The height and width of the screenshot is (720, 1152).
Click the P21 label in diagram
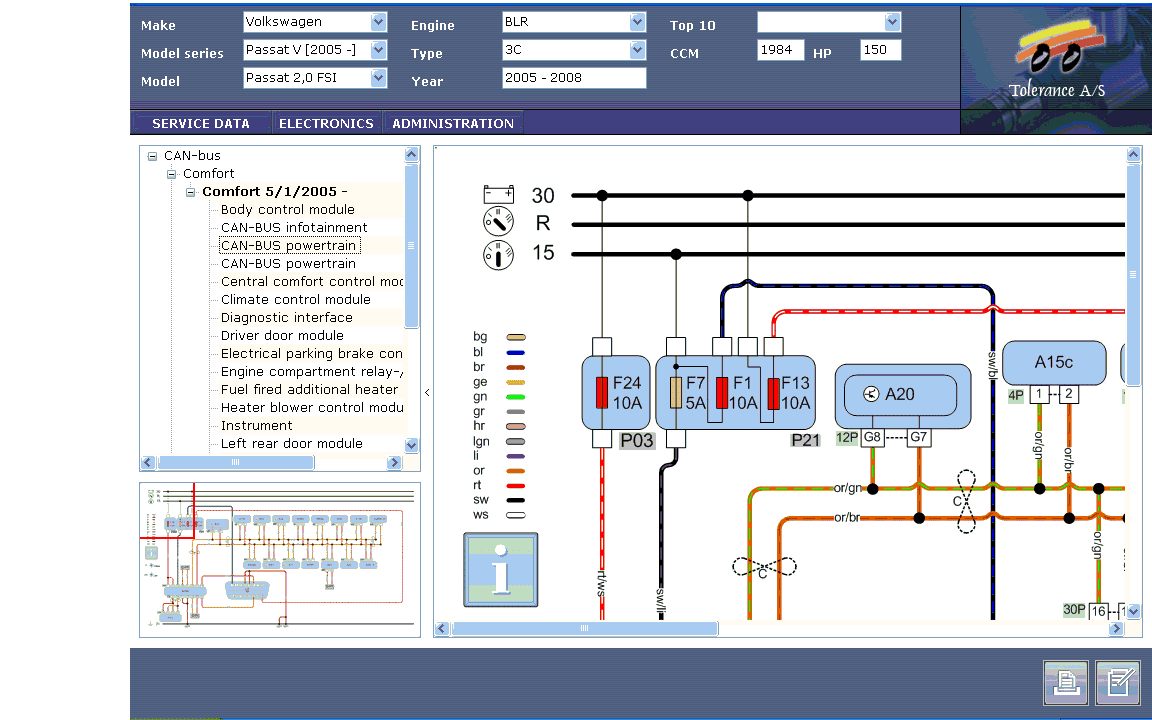pos(805,440)
